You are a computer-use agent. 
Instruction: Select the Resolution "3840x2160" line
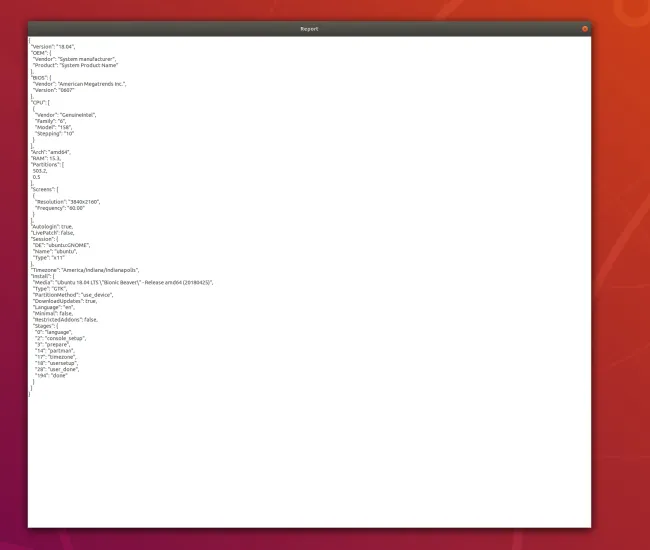pos(68,202)
